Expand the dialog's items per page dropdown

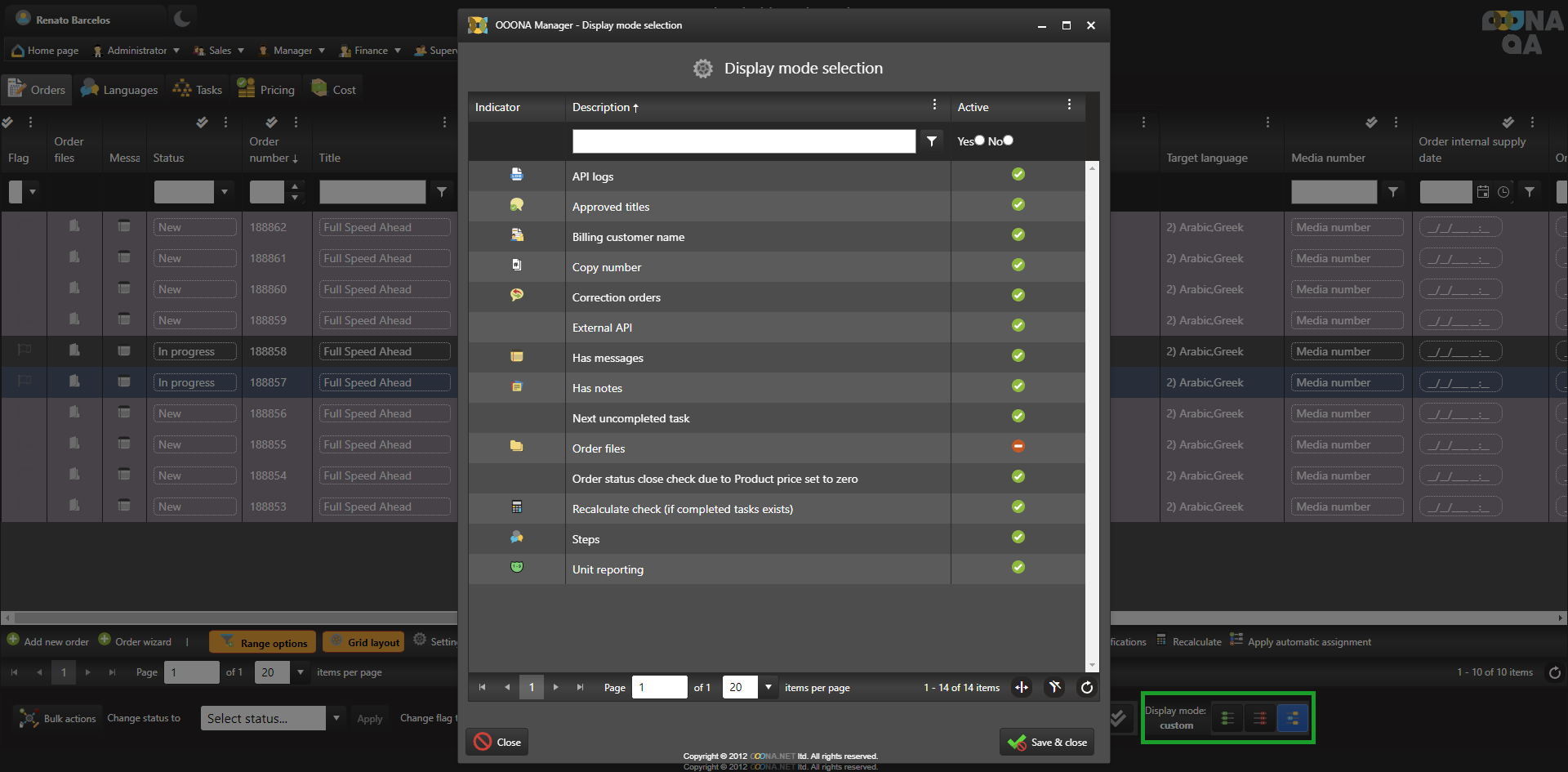(x=768, y=688)
